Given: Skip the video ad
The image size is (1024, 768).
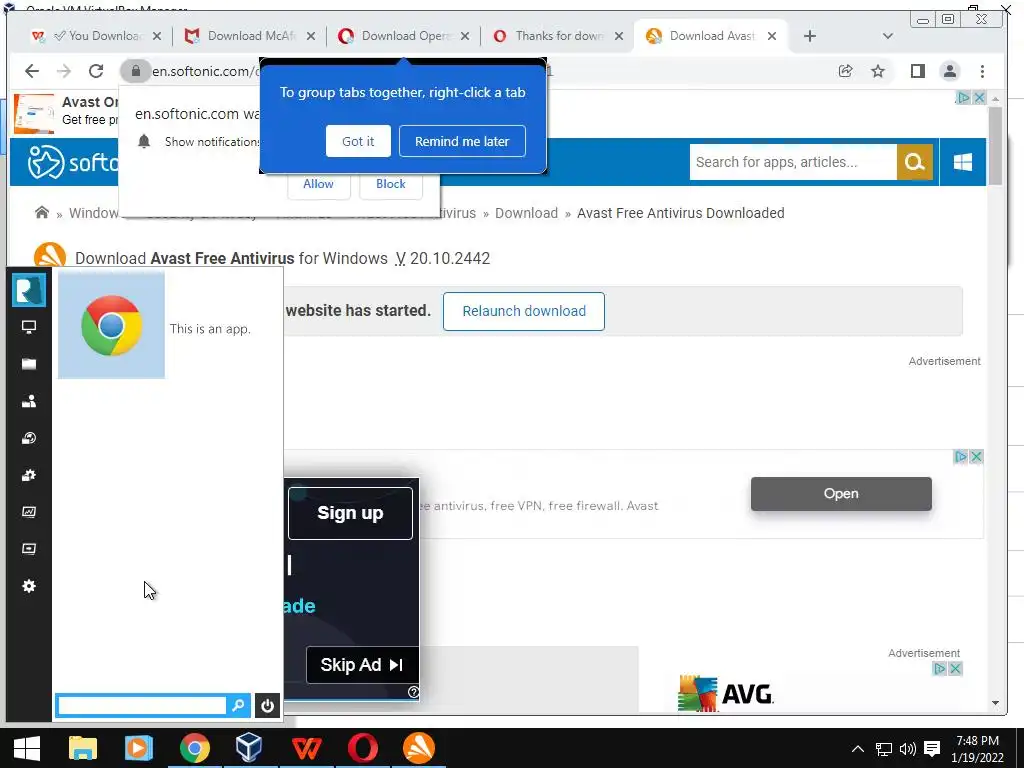Looking at the screenshot, I should click(x=362, y=665).
